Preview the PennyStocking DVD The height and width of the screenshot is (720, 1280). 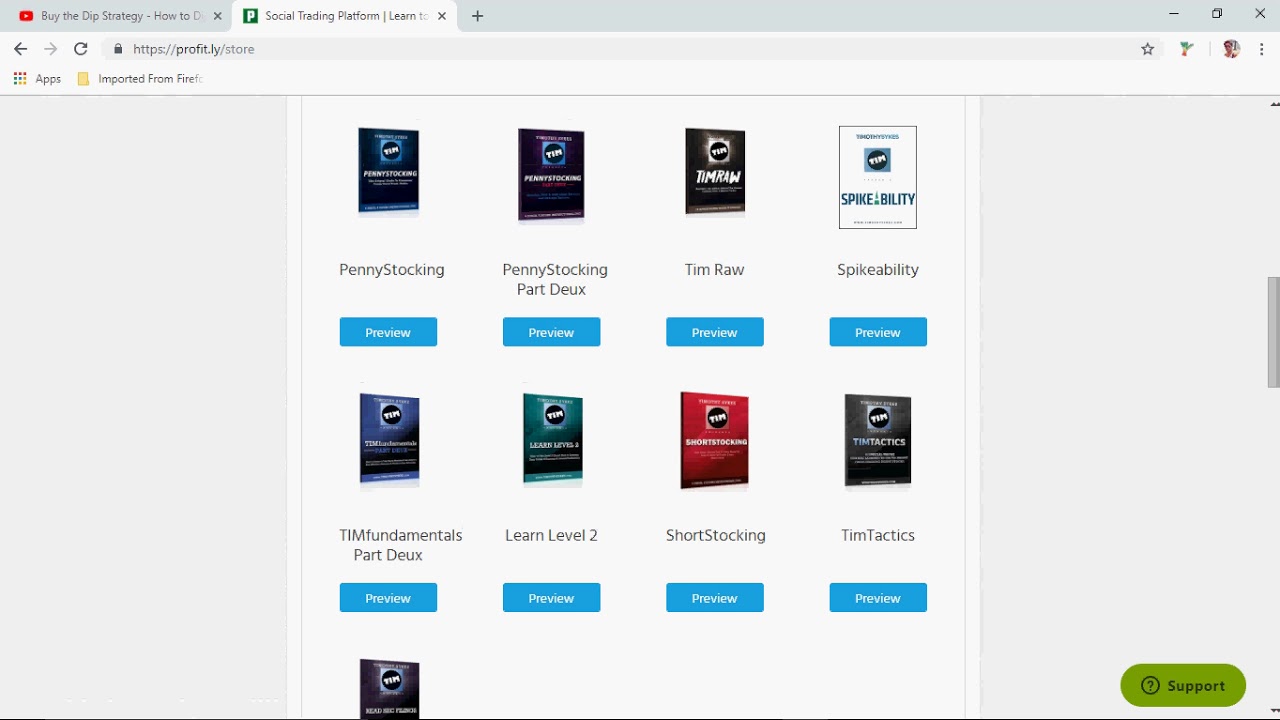click(x=388, y=332)
